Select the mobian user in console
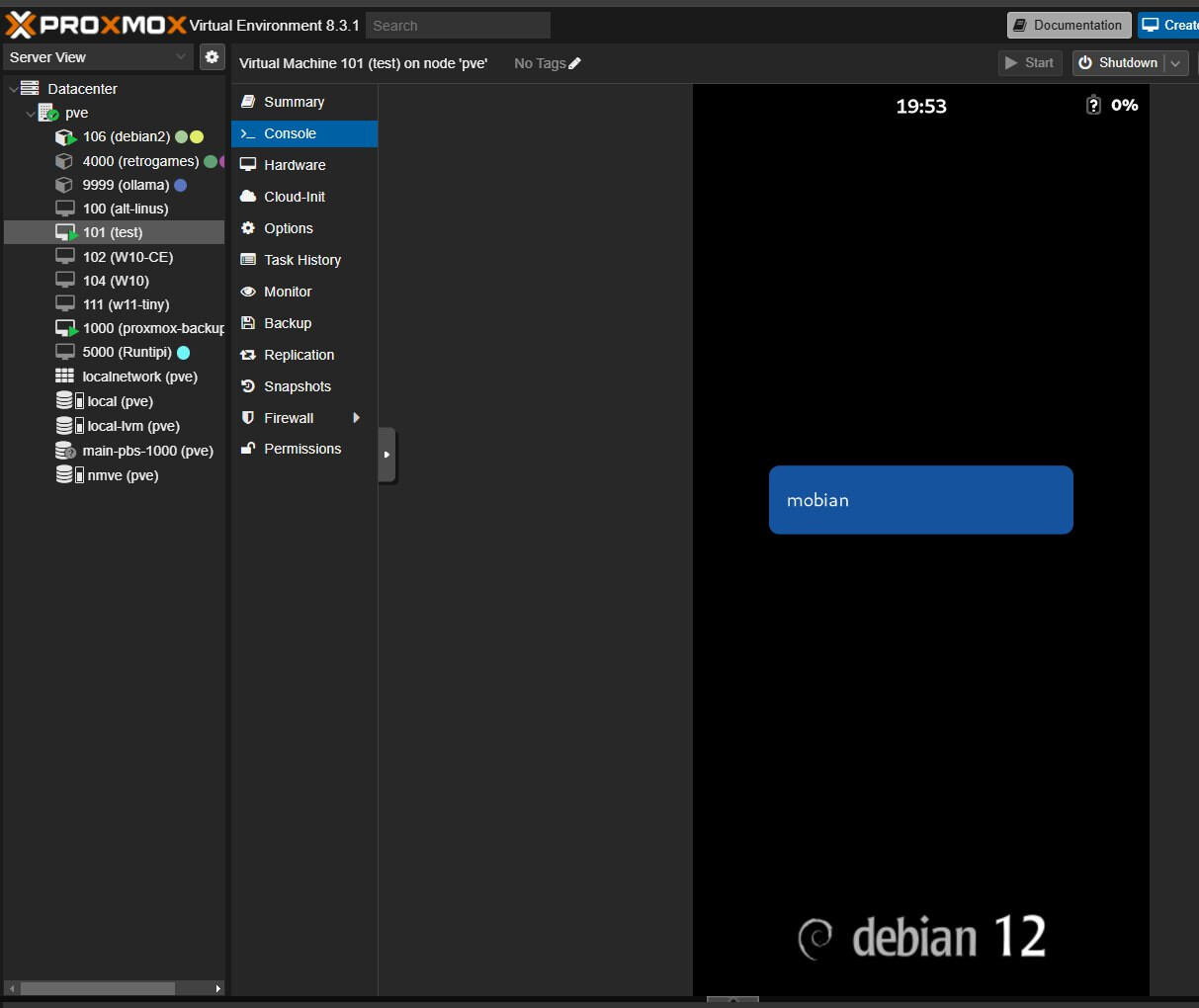Image resolution: width=1199 pixels, height=1008 pixels. [x=921, y=500]
